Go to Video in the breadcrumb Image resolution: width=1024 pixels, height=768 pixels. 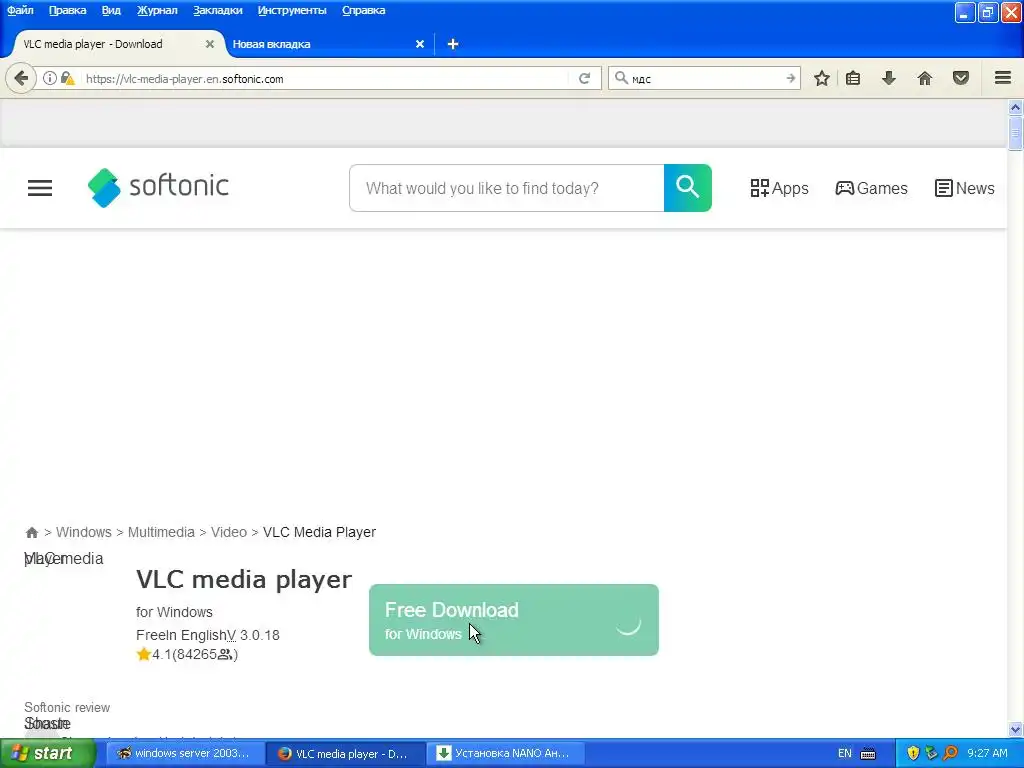pyautogui.click(x=229, y=532)
